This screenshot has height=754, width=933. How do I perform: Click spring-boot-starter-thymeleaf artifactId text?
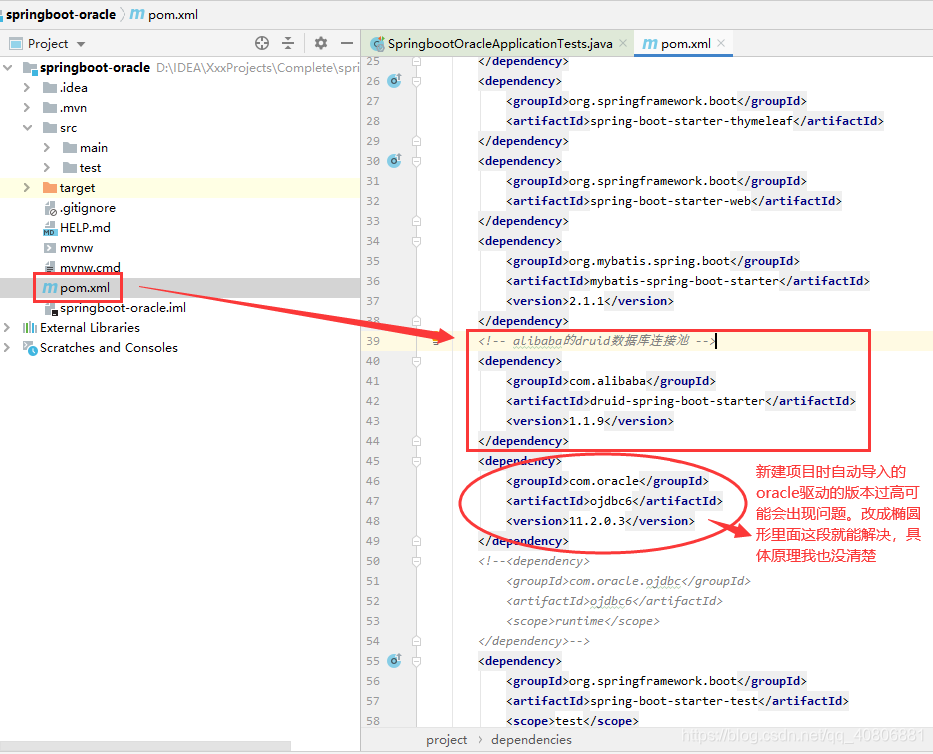click(x=691, y=121)
